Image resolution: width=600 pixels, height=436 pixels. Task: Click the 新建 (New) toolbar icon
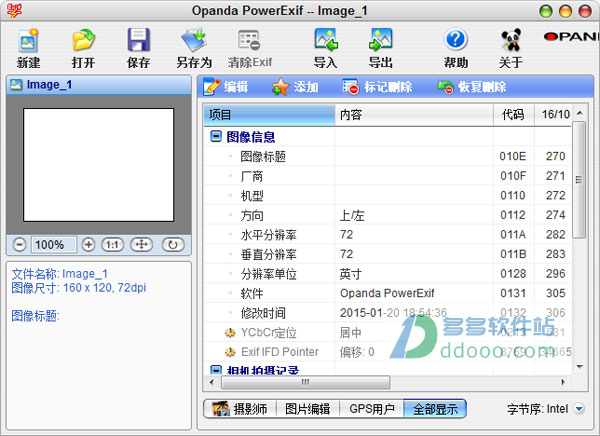pos(28,40)
